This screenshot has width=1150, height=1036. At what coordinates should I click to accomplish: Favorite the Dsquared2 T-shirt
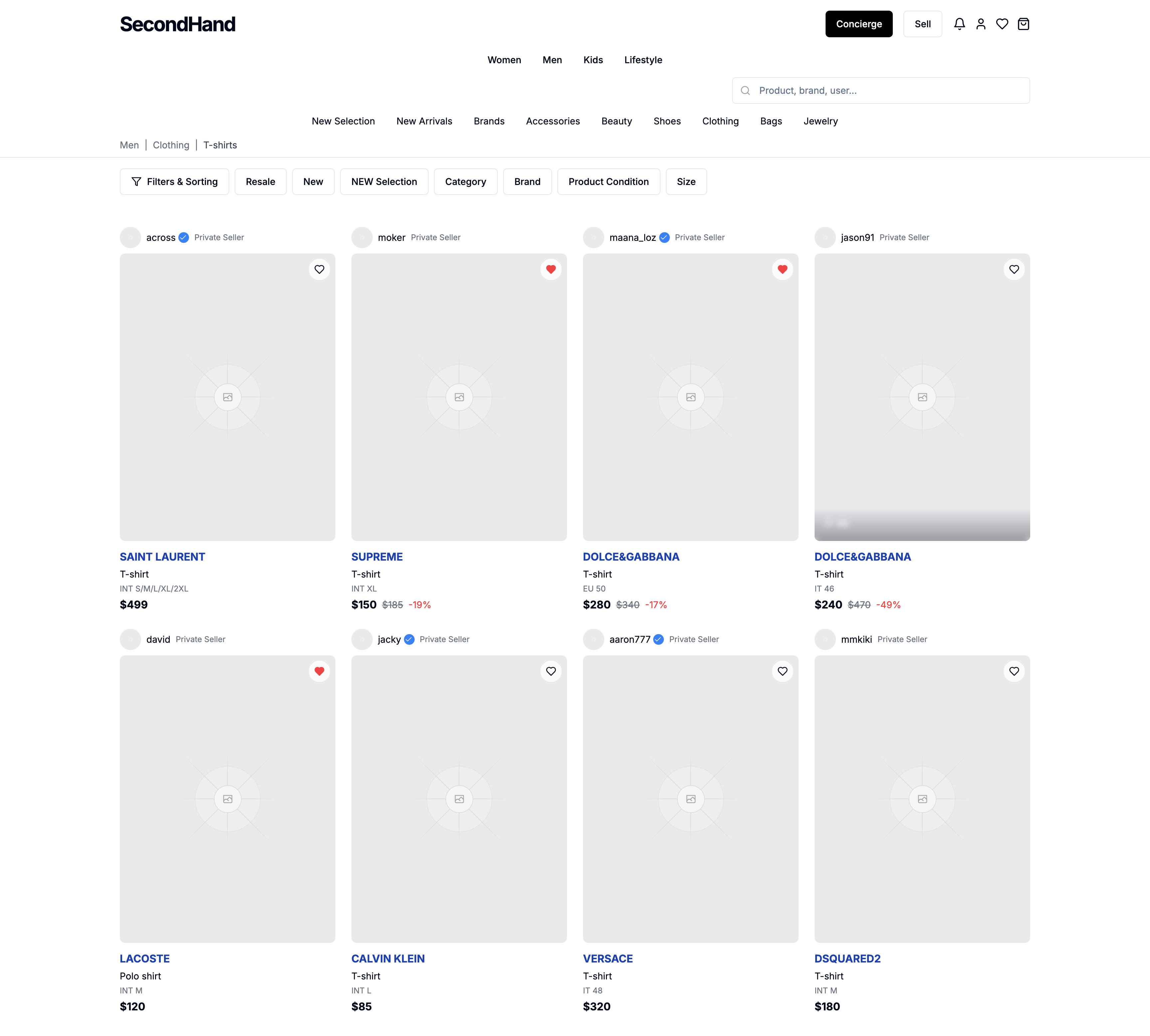point(1014,671)
